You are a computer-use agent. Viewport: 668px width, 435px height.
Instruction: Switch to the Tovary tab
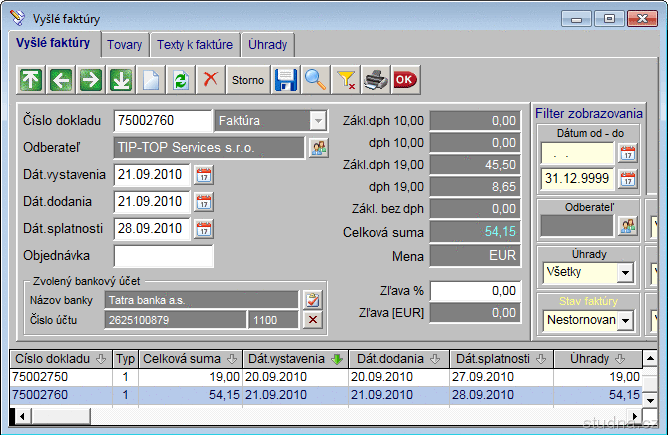(125, 45)
